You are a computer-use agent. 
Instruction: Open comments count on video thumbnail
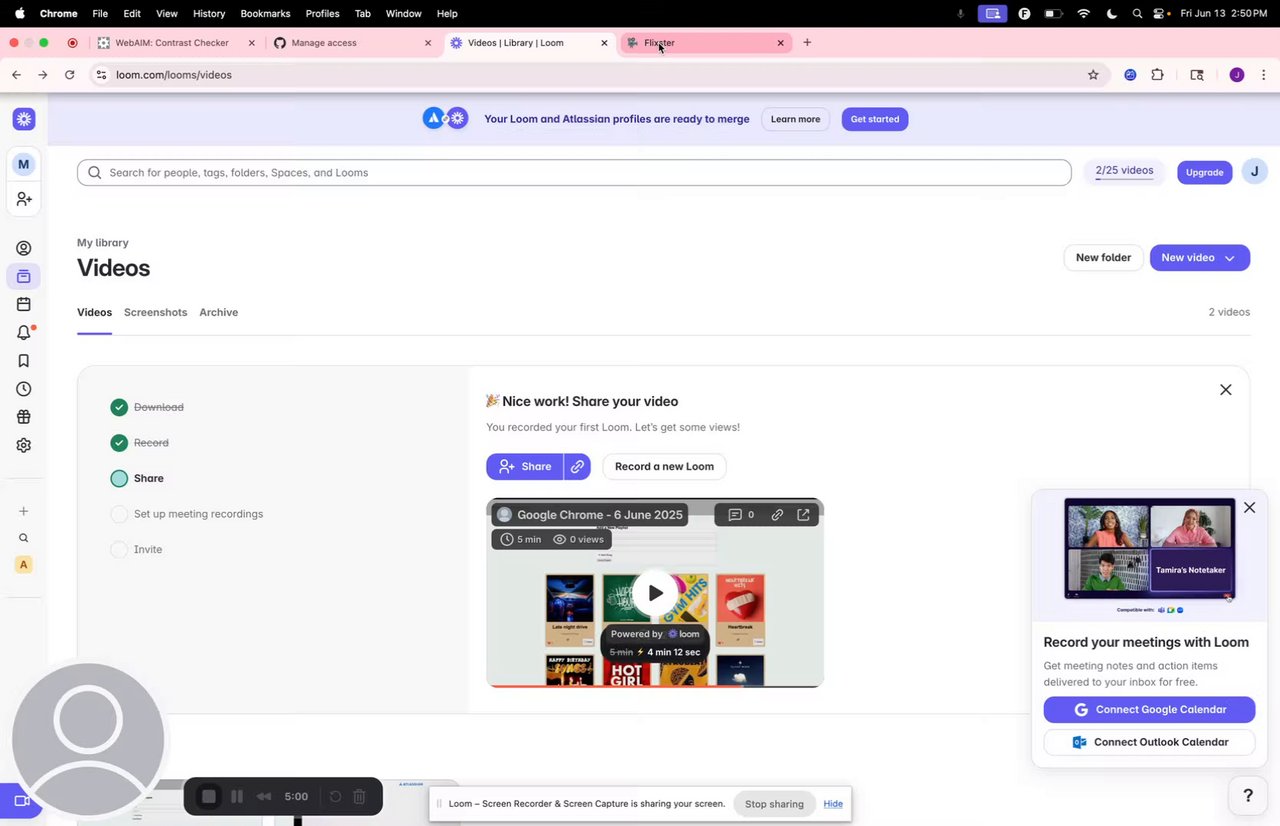(741, 515)
